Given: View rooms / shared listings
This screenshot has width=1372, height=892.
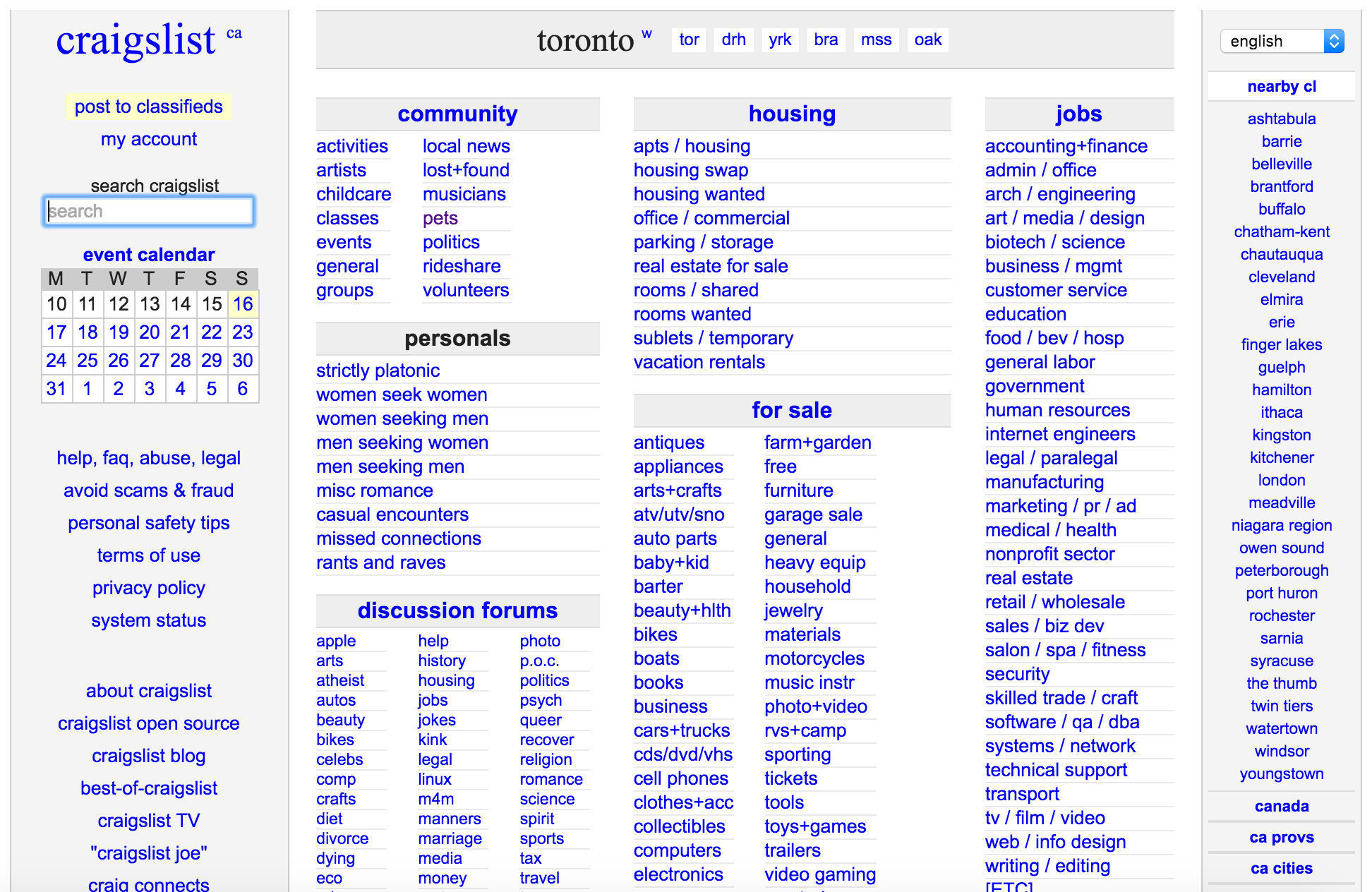Looking at the screenshot, I should [696, 290].
